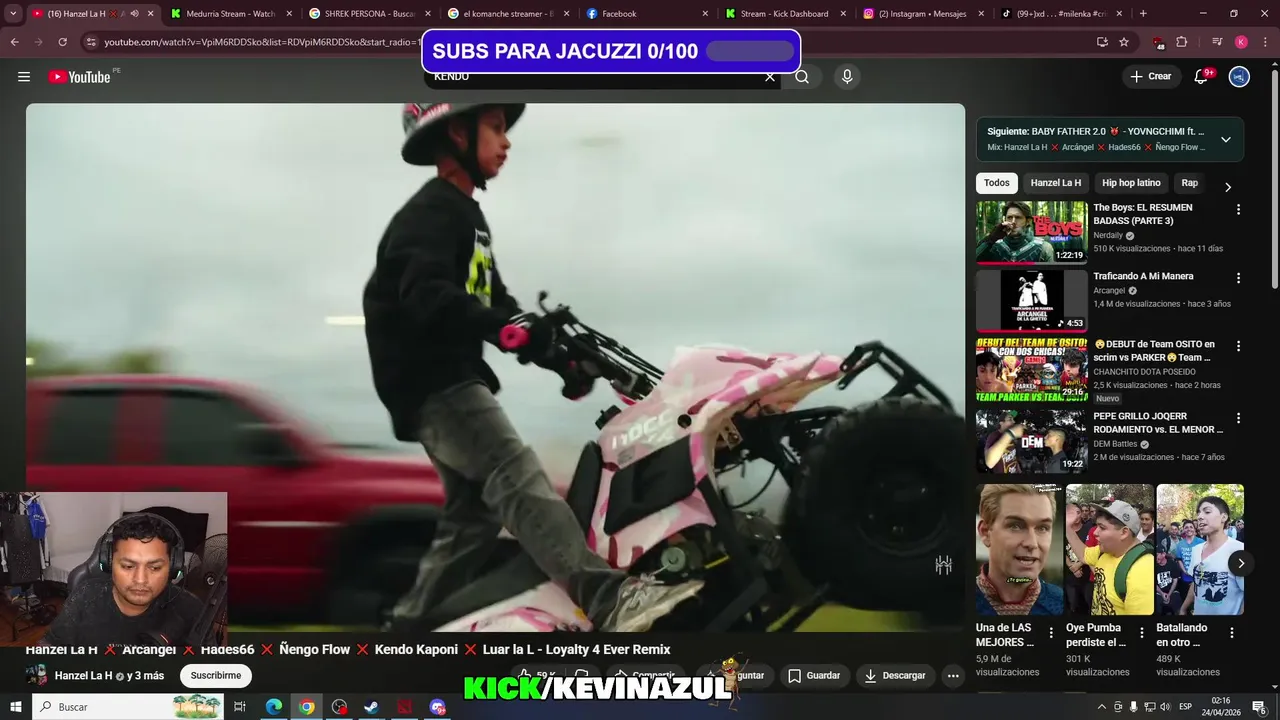Open Microsoft Edge from taskbar
Viewport: 1280px width, 720px height.
(x=274, y=707)
